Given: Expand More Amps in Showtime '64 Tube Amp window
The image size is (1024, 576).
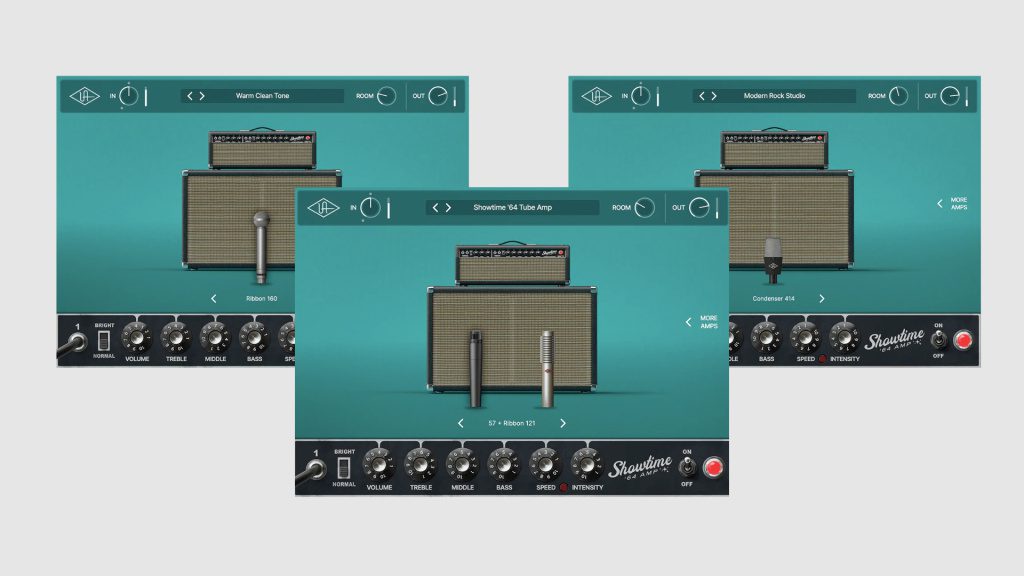Looking at the screenshot, I should coord(701,322).
